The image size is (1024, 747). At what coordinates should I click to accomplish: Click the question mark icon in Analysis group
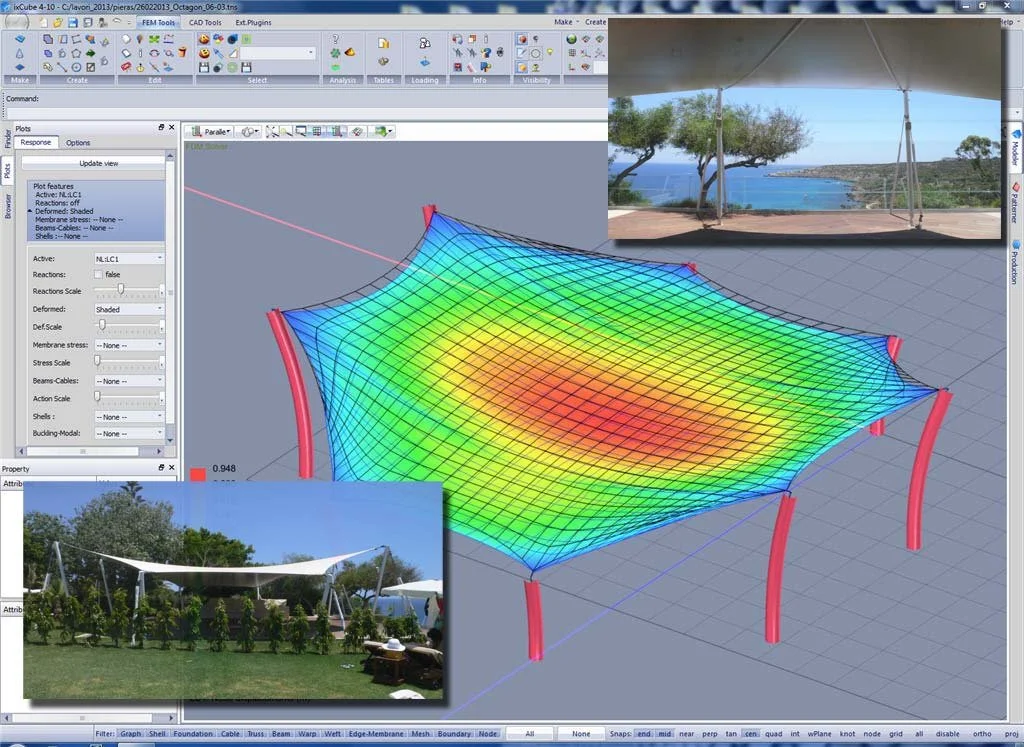335,39
